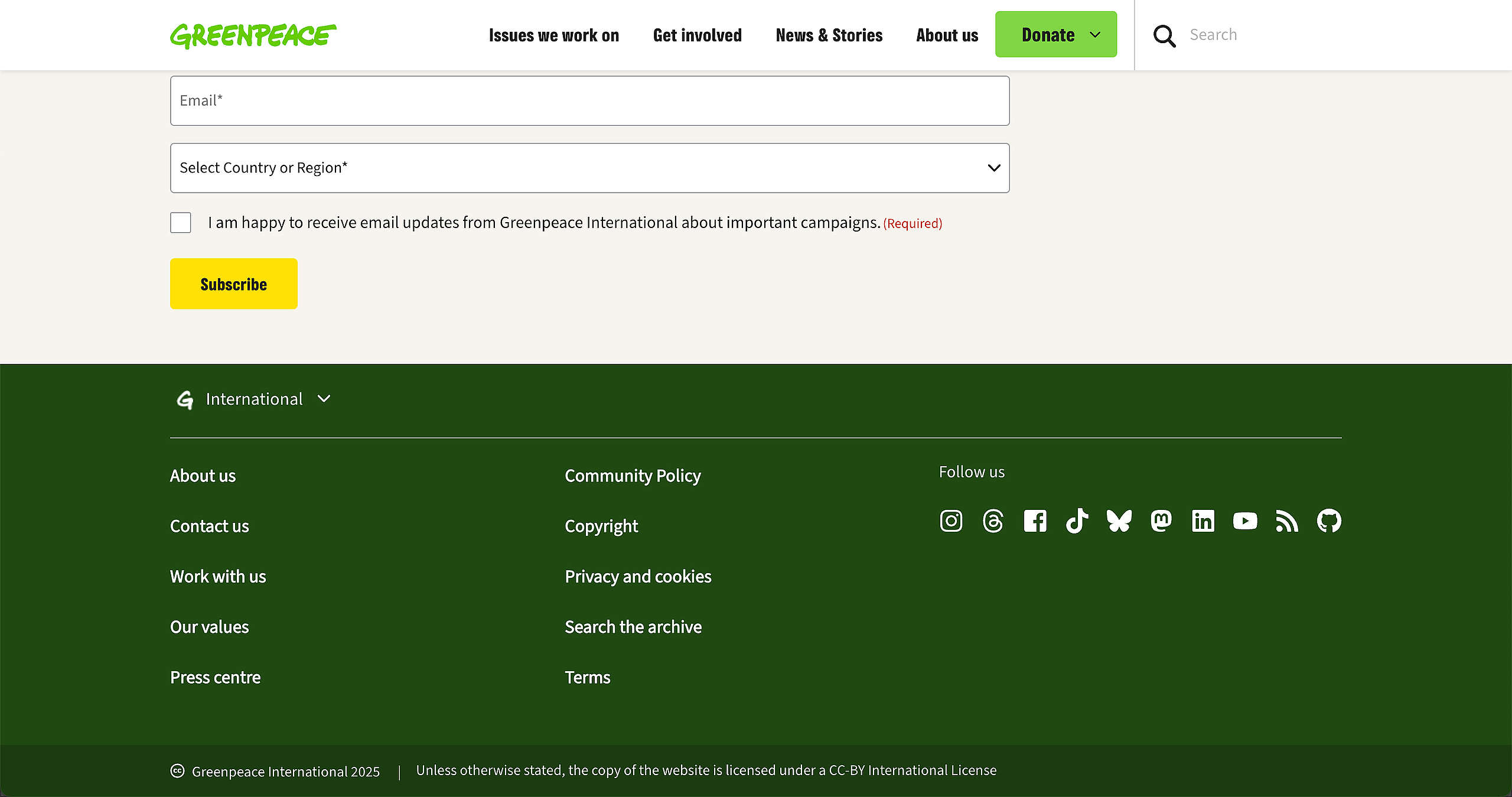Tick the email updates consent checkbox

[181, 223]
